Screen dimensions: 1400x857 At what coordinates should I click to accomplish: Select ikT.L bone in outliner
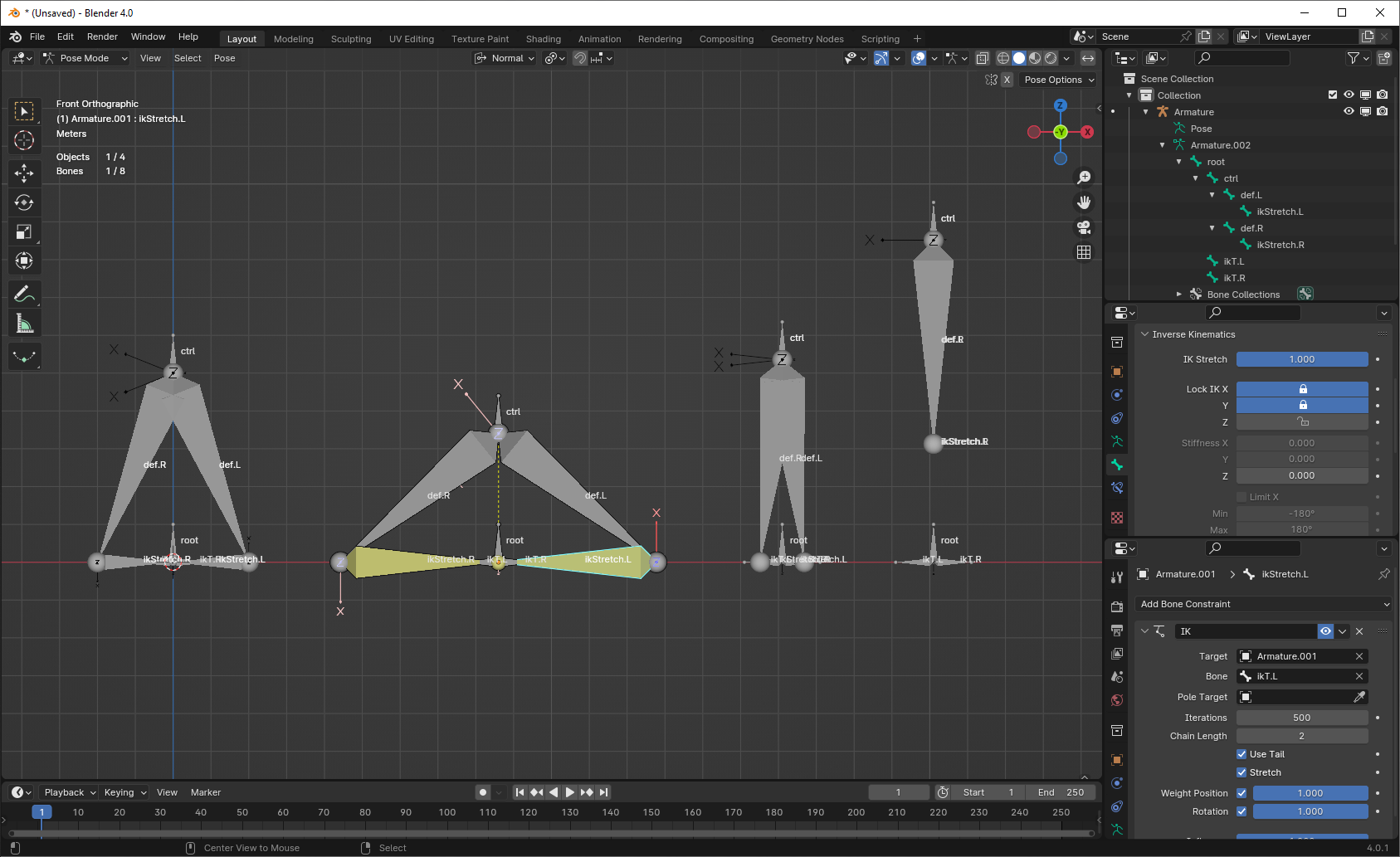[1233, 261]
